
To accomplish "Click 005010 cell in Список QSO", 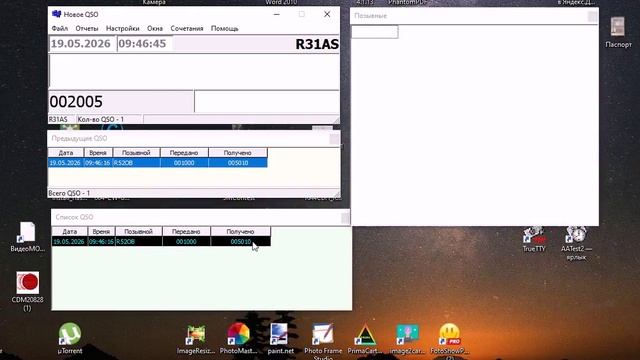I will tap(240, 242).
